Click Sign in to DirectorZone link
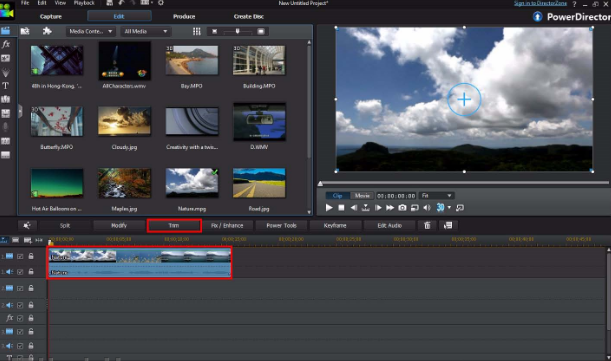Viewport: 611px width, 361px height. pos(540,3)
